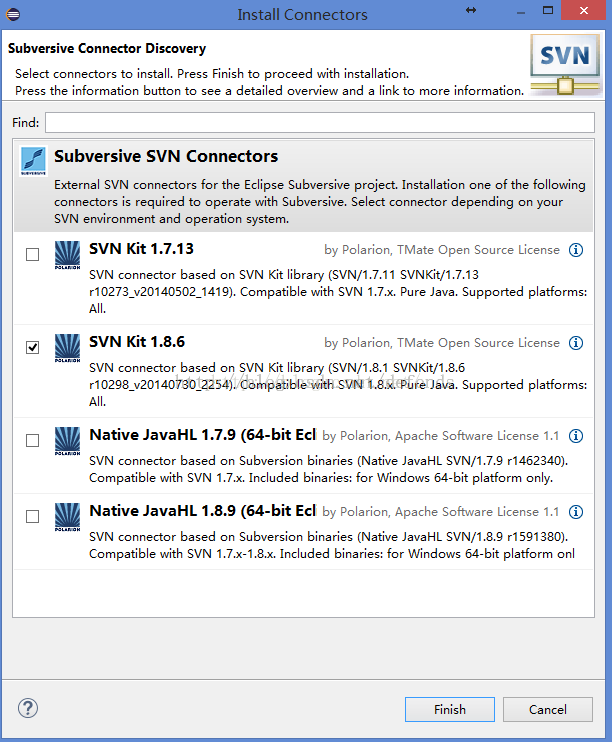Screen dimensions: 612x742
Task: Click the Subversive SVN Connectors heading
Action: pyautogui.click(x=166, y=156)
